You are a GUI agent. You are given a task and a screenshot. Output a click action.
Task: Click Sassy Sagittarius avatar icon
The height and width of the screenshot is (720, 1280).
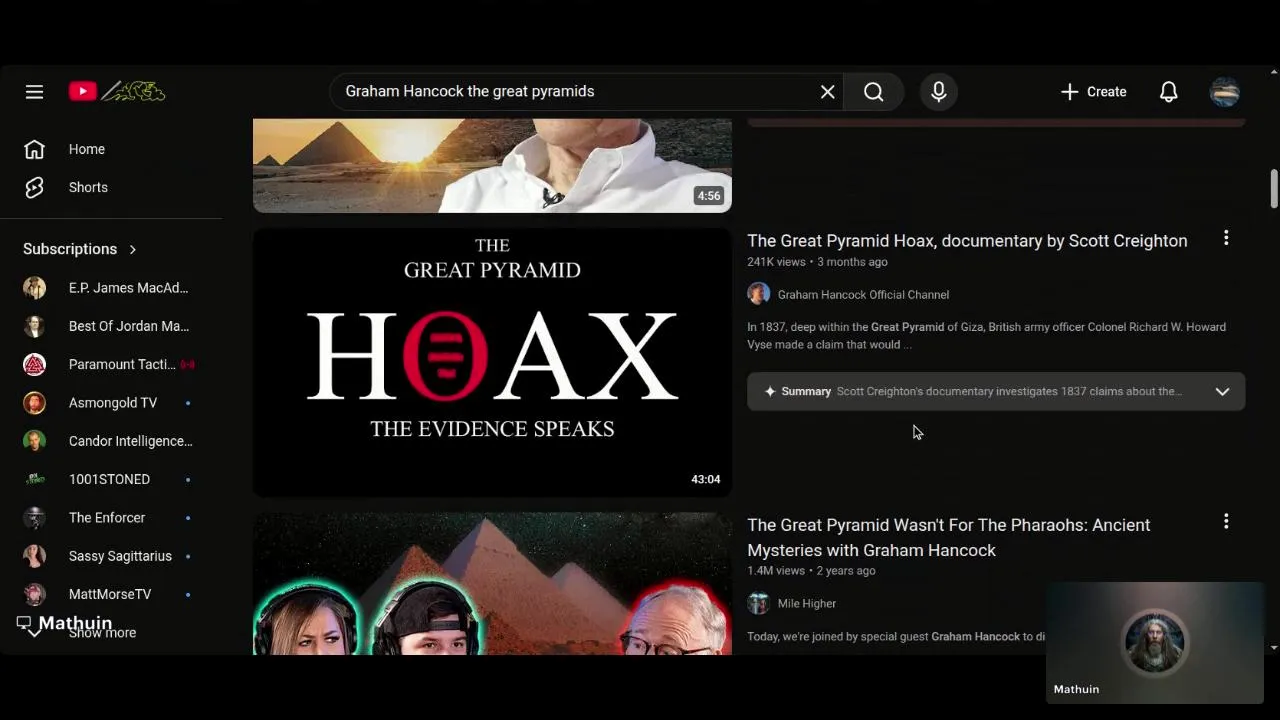tap(34, 556)
